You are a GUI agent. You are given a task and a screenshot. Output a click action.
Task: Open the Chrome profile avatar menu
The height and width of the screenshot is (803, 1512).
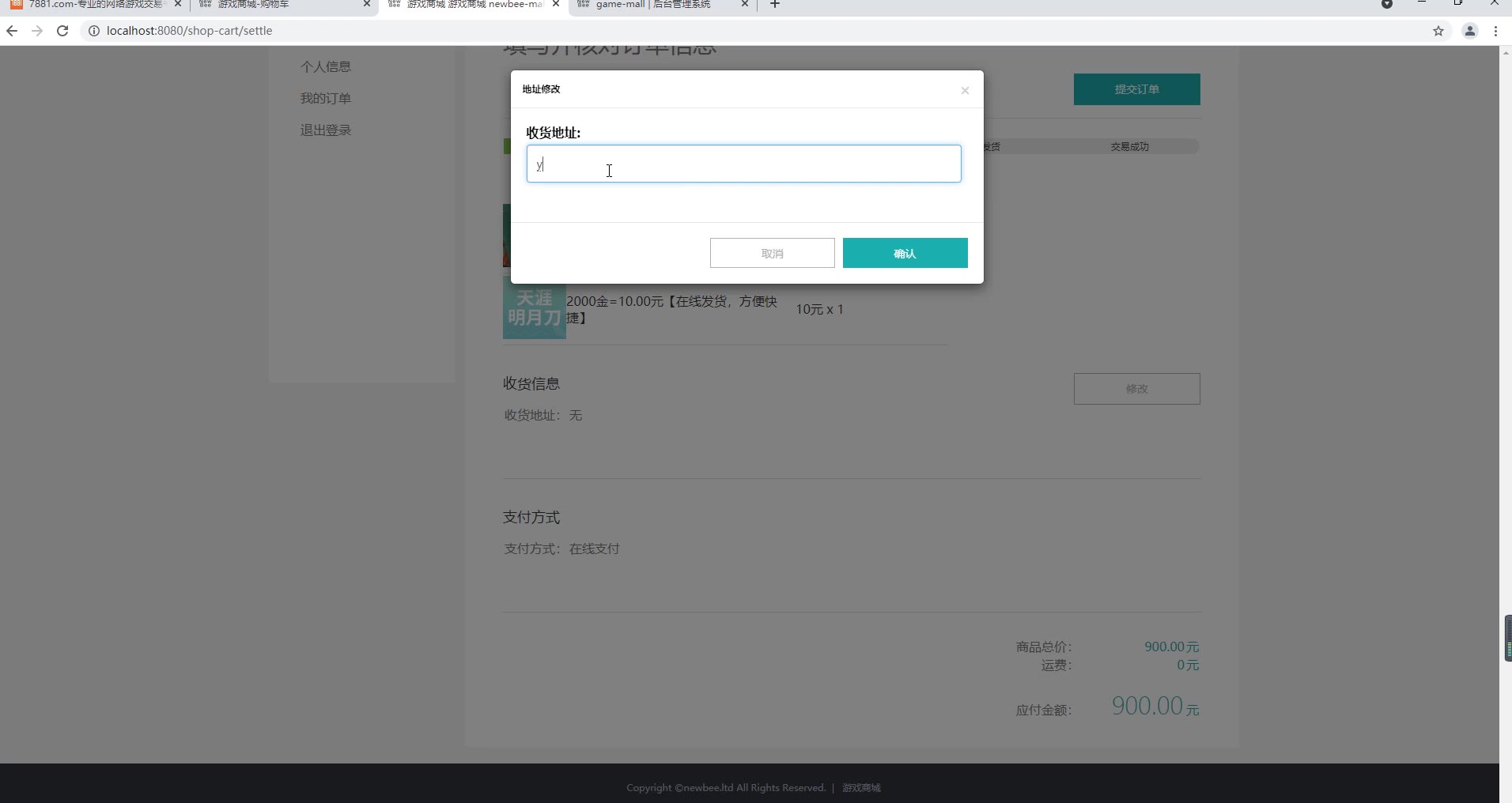click(1470, 31)
